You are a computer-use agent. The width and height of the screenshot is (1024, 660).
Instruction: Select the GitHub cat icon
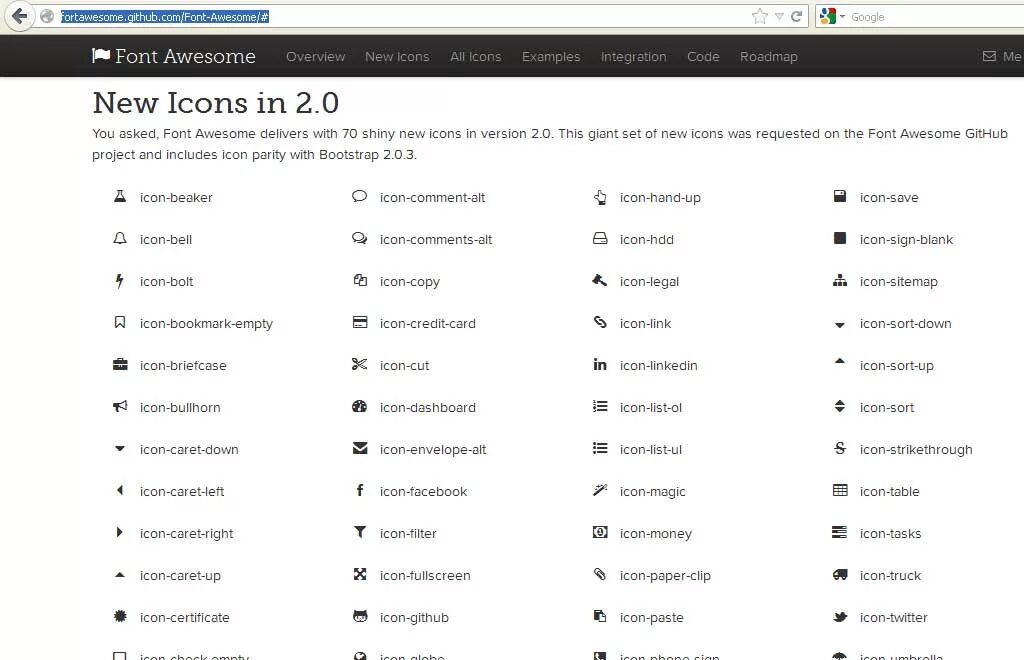[360, 616]
